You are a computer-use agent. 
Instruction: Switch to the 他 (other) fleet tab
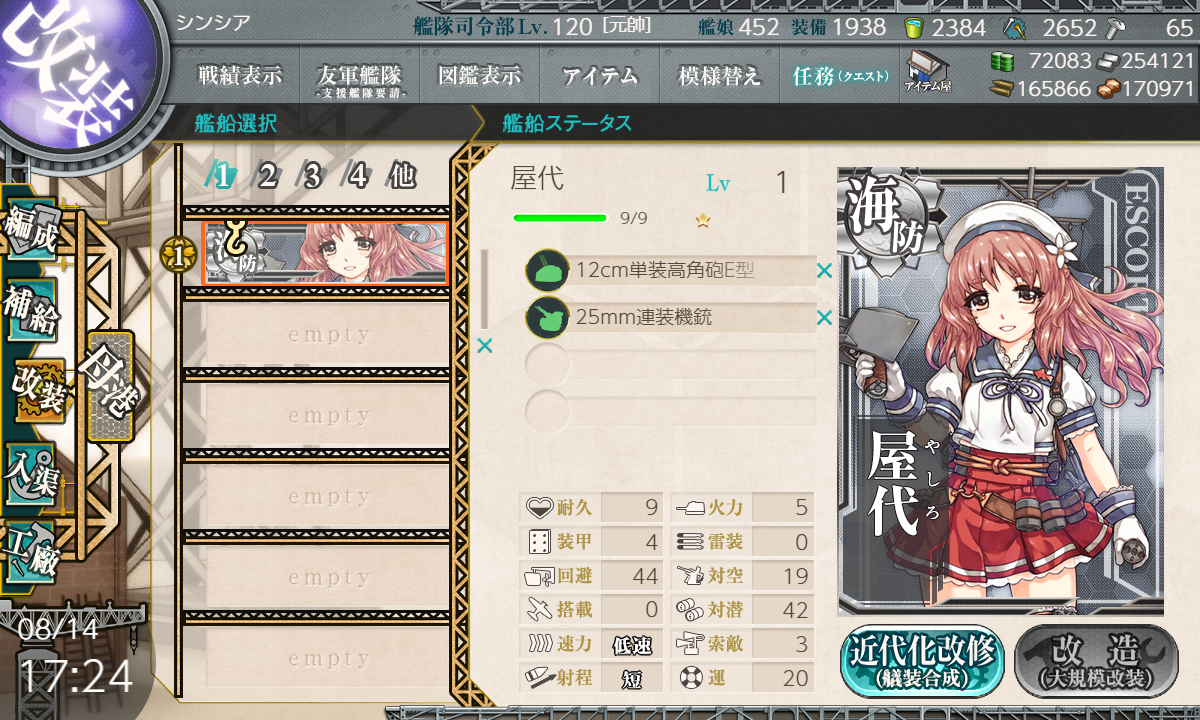[x=402, y=176]
